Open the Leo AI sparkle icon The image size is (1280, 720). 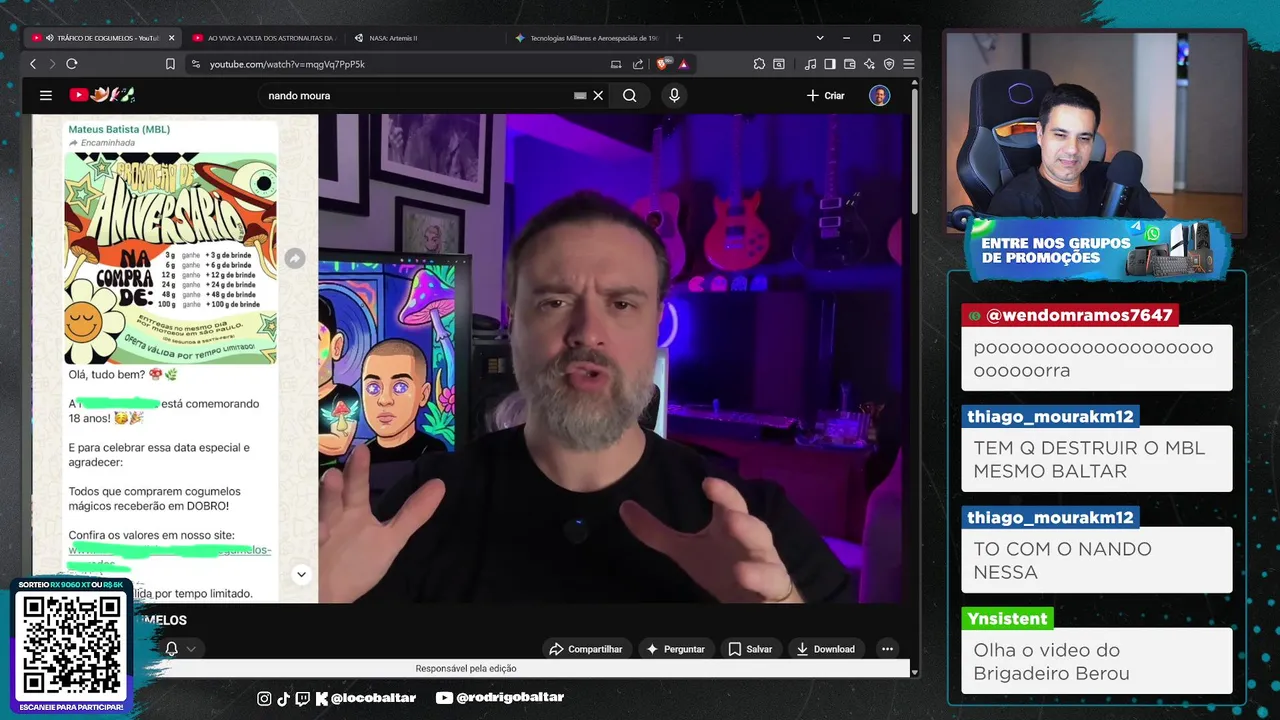coord(870,64)
